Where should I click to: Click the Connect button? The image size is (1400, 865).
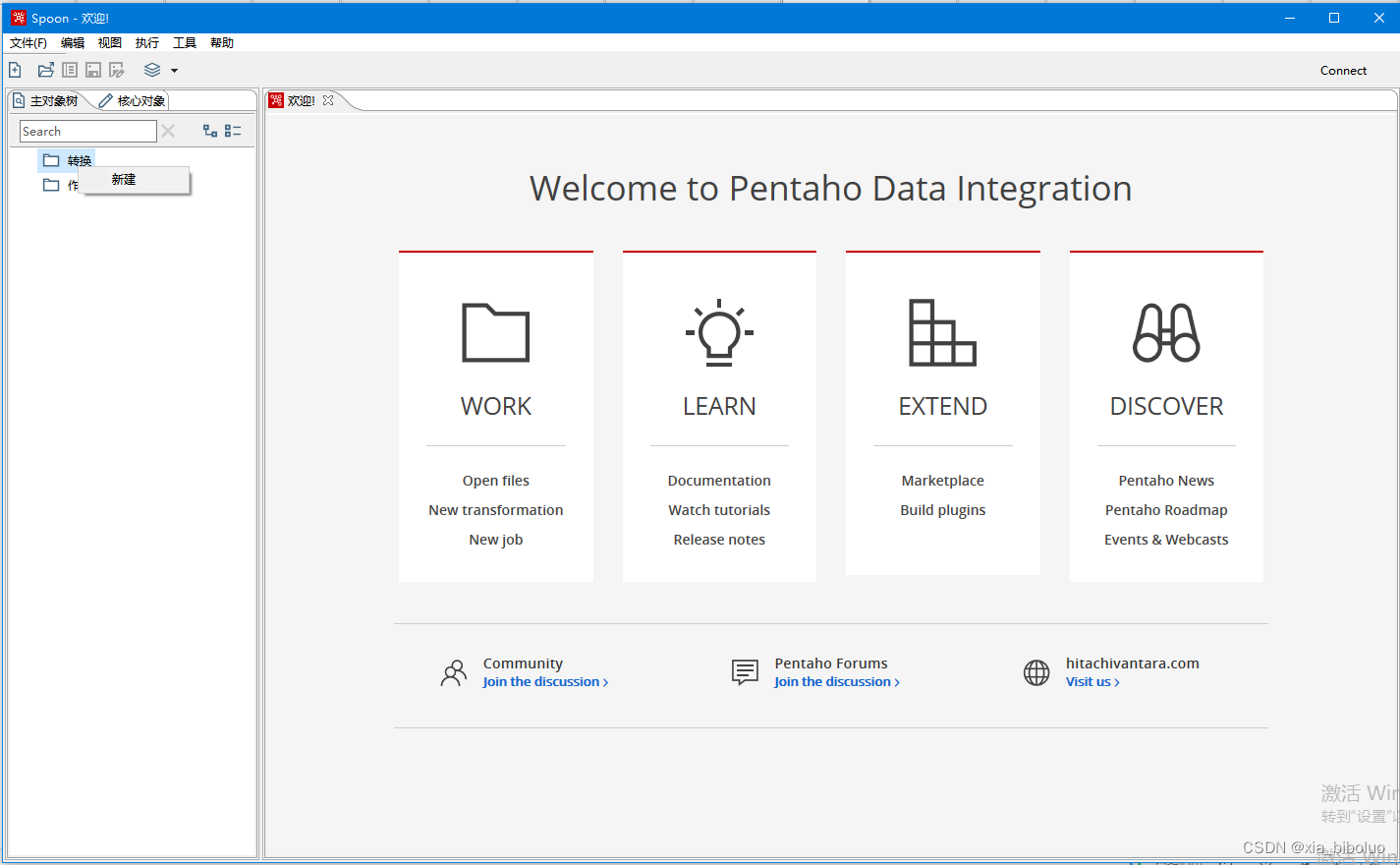[1343, 70]
